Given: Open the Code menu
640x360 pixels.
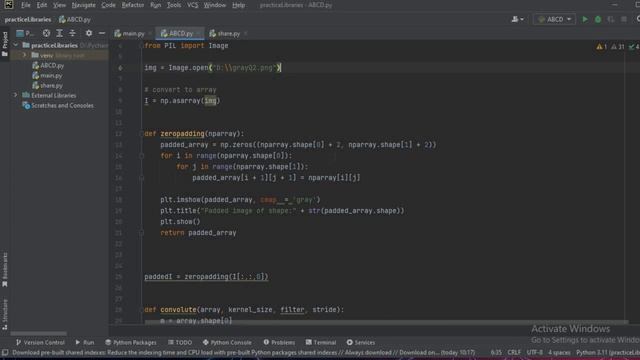Looking at the screenshot, I should click(x=108, y=5).
